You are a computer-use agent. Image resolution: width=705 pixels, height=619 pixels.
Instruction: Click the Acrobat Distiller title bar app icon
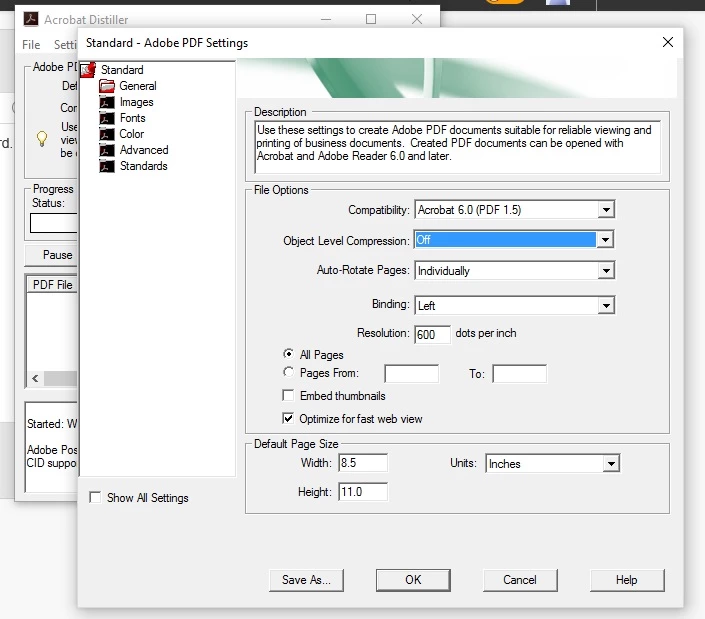tap(31, 19)
